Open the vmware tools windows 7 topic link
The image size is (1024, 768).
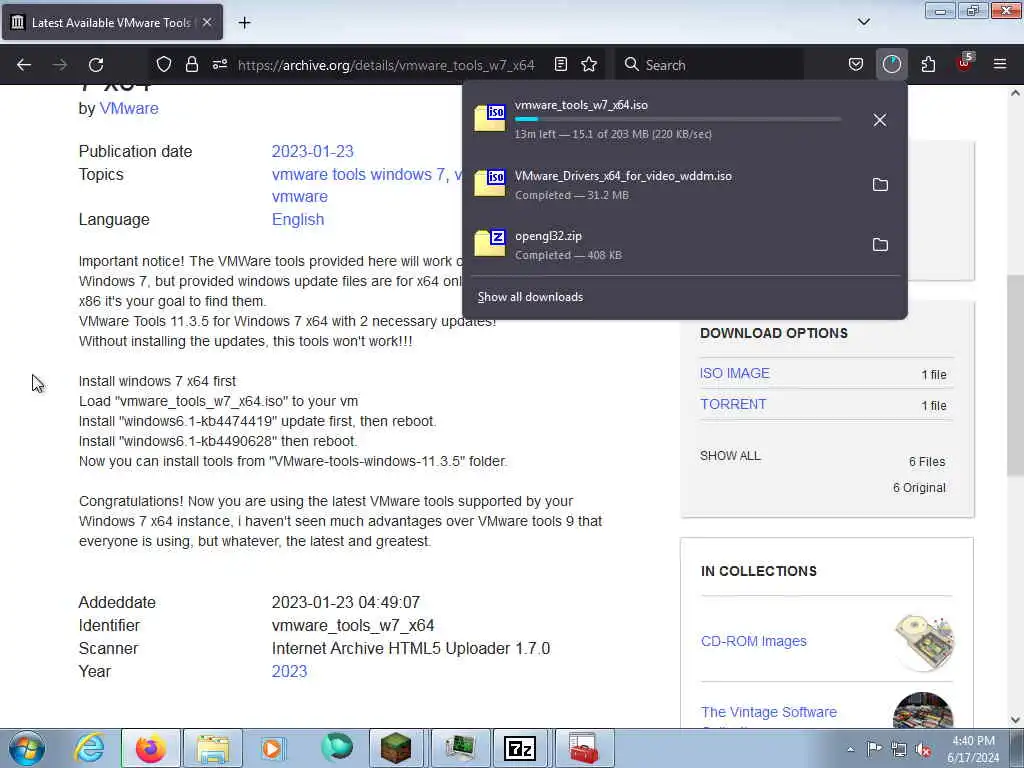pos(359,174)
